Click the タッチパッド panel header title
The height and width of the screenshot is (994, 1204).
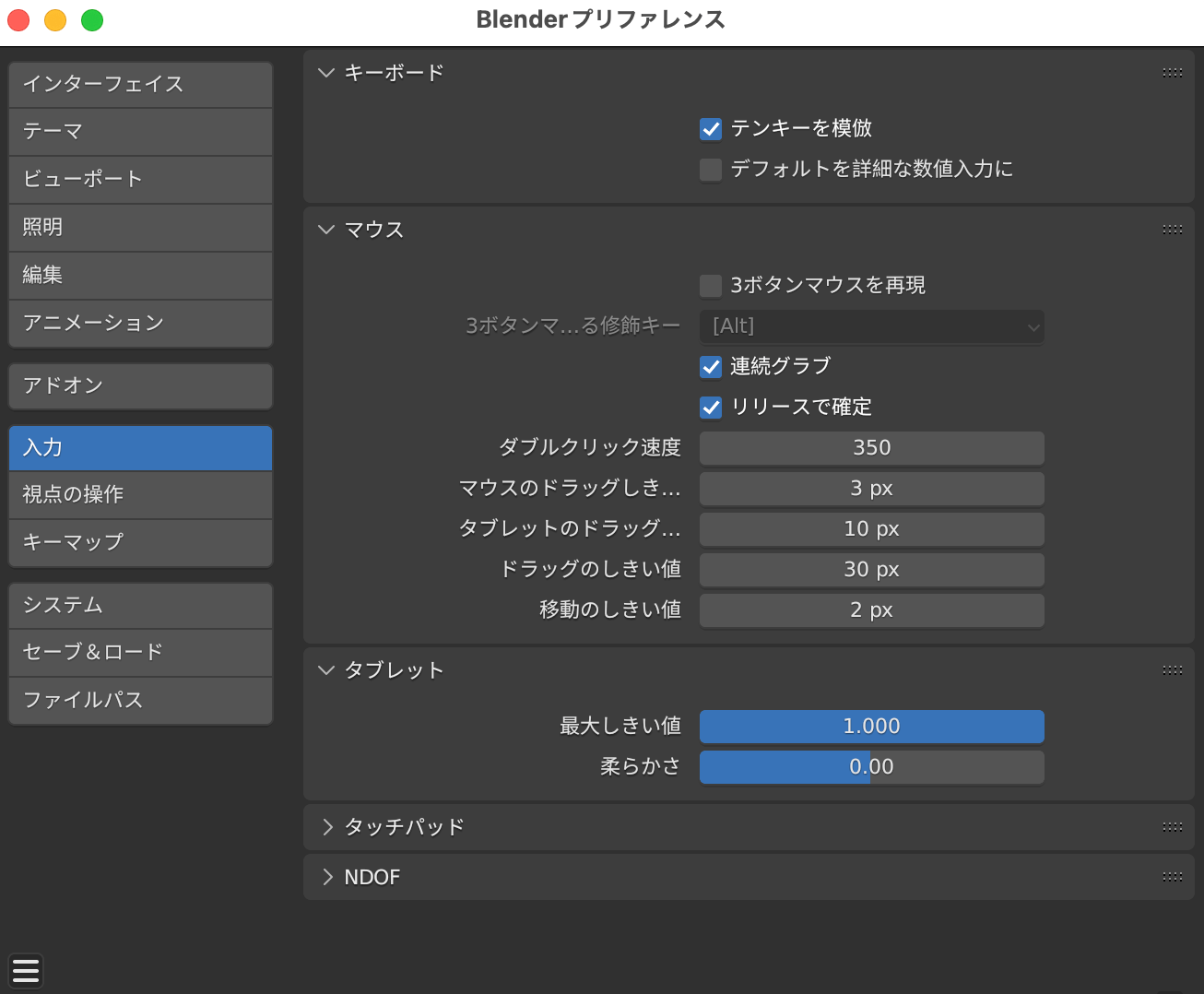coord(405,827)
